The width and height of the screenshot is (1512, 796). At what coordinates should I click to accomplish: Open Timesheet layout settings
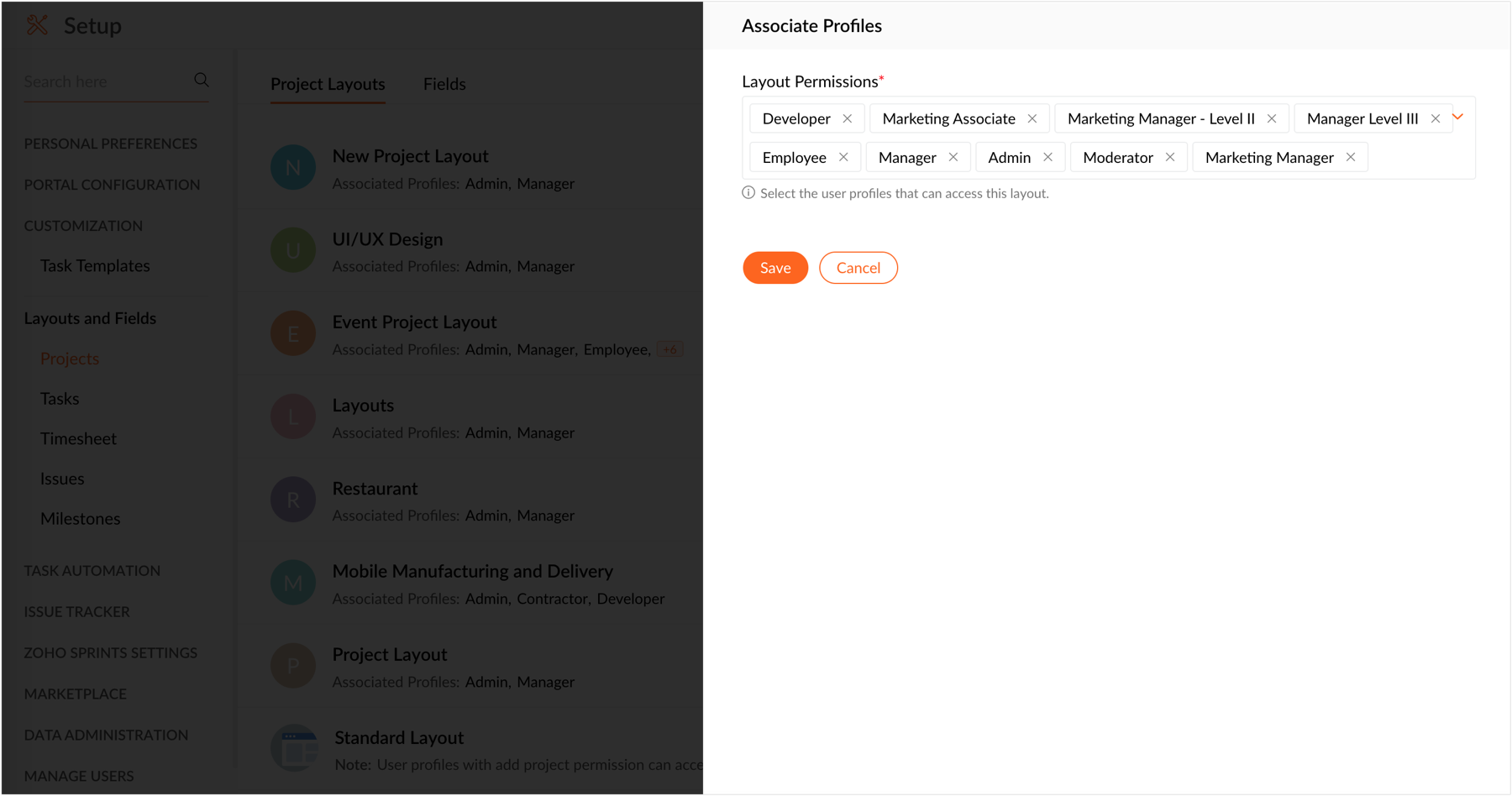[78, 438]
